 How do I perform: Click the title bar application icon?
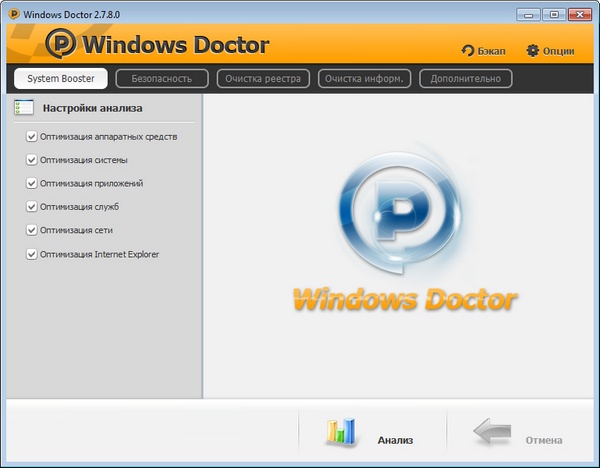(x=13, y=14)
